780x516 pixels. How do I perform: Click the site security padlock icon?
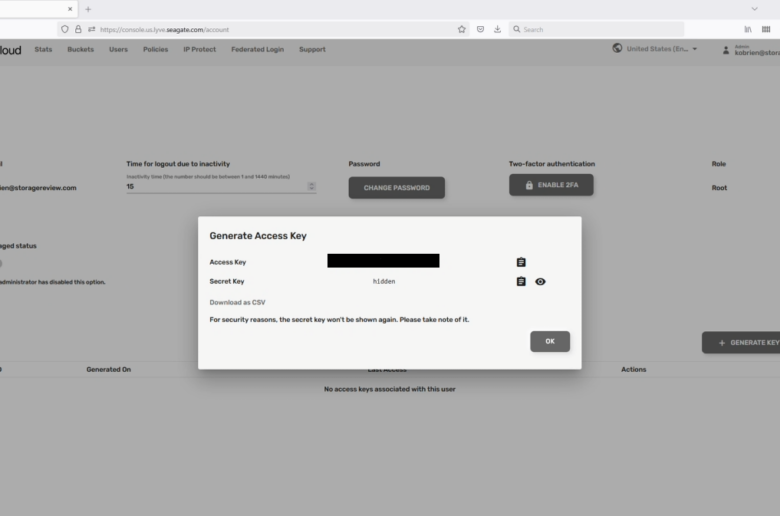coord(78,29)
